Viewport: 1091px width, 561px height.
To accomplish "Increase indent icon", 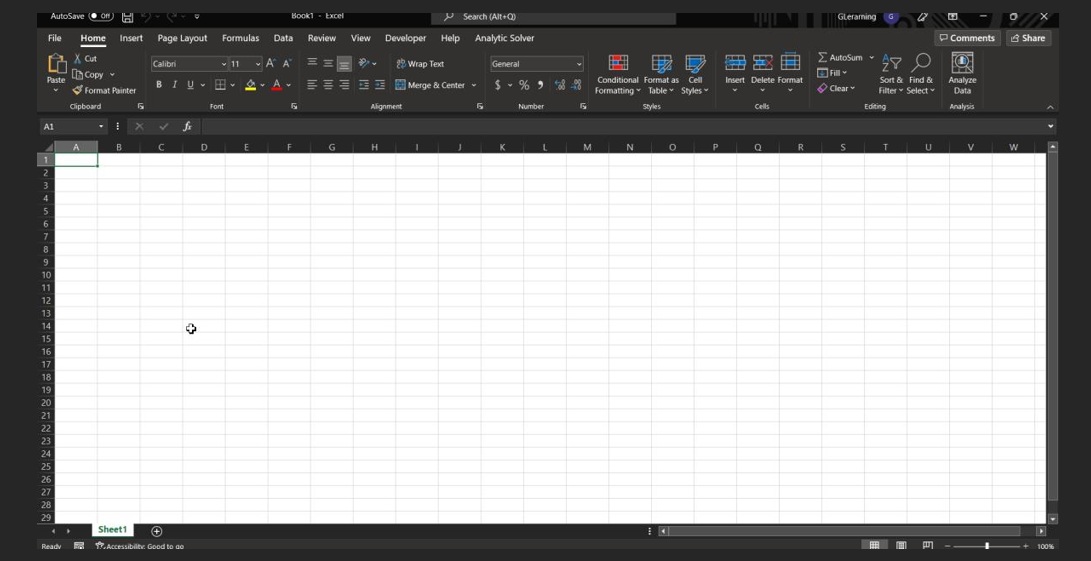I will point(380,85).
